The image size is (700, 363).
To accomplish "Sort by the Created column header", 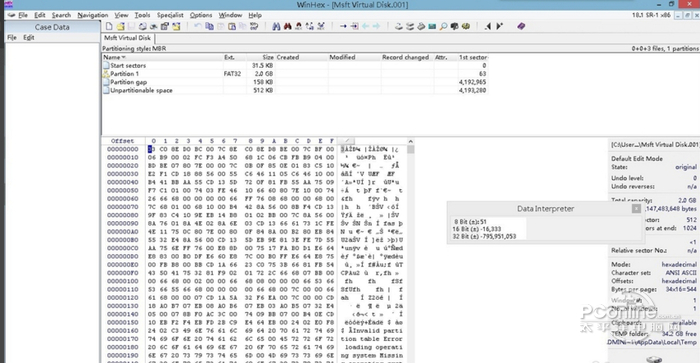I will (301, 57).
